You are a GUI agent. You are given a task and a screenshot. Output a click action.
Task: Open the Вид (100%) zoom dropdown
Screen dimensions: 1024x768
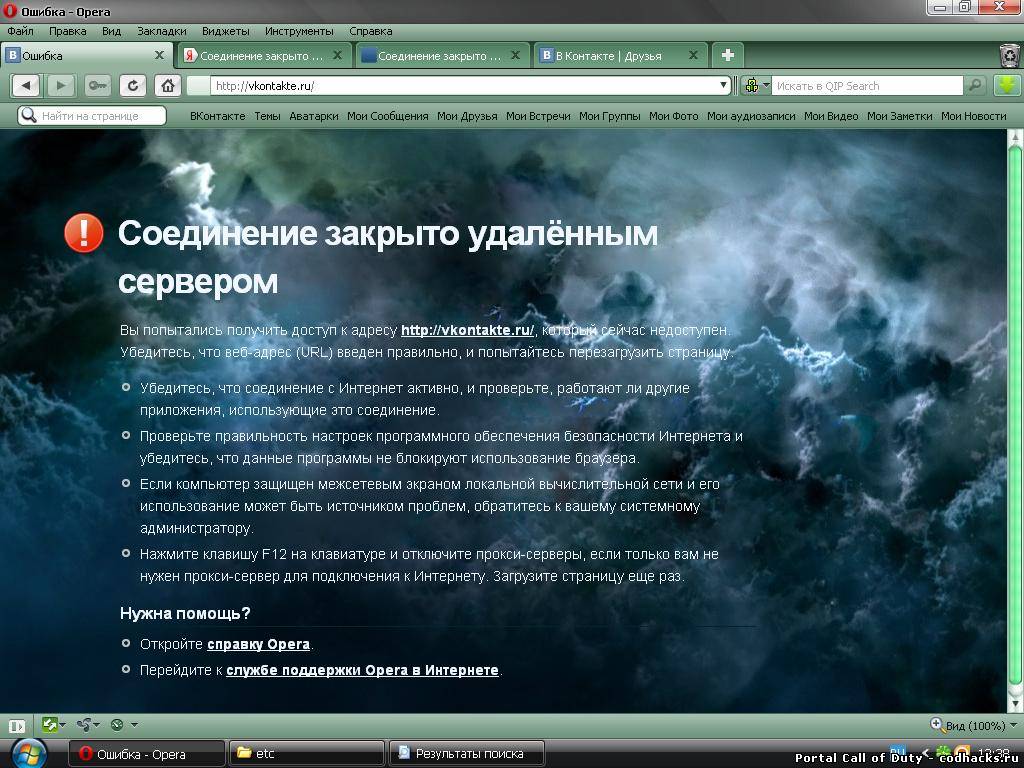click(975, 726)
